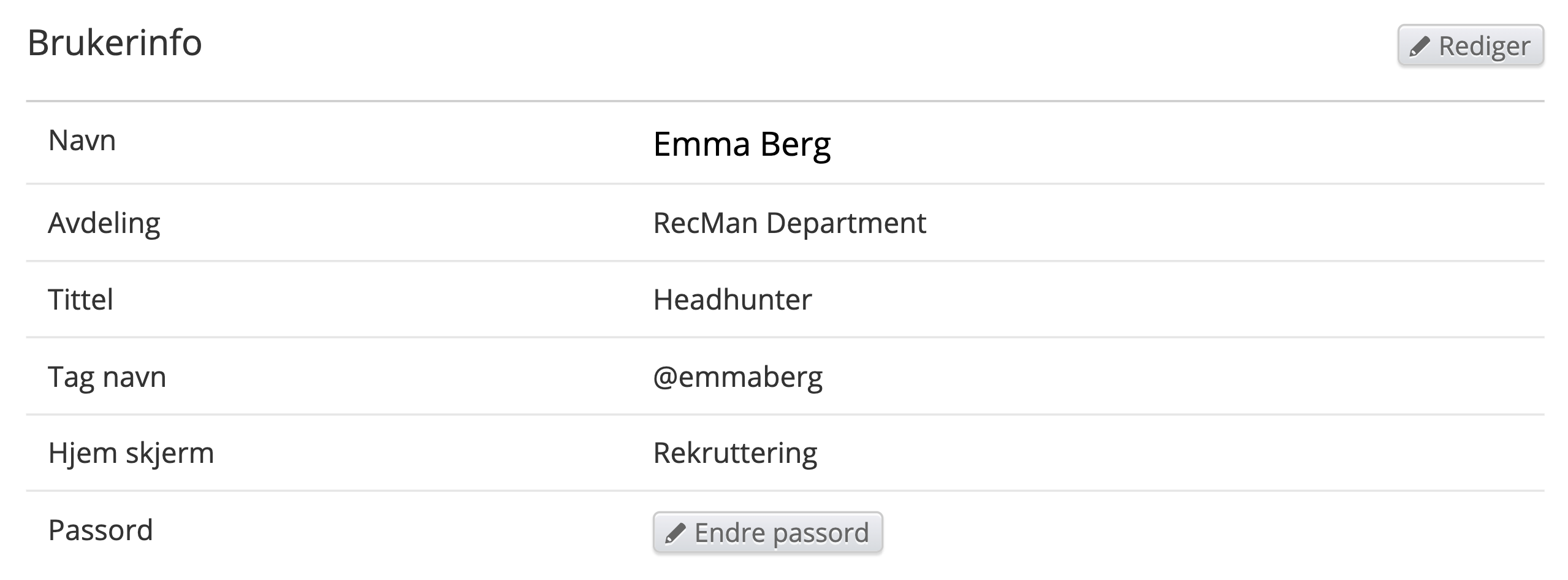This screenshot has height=580, width=1568.
Task: Click the Rediger button
Action: (1470, 45)
